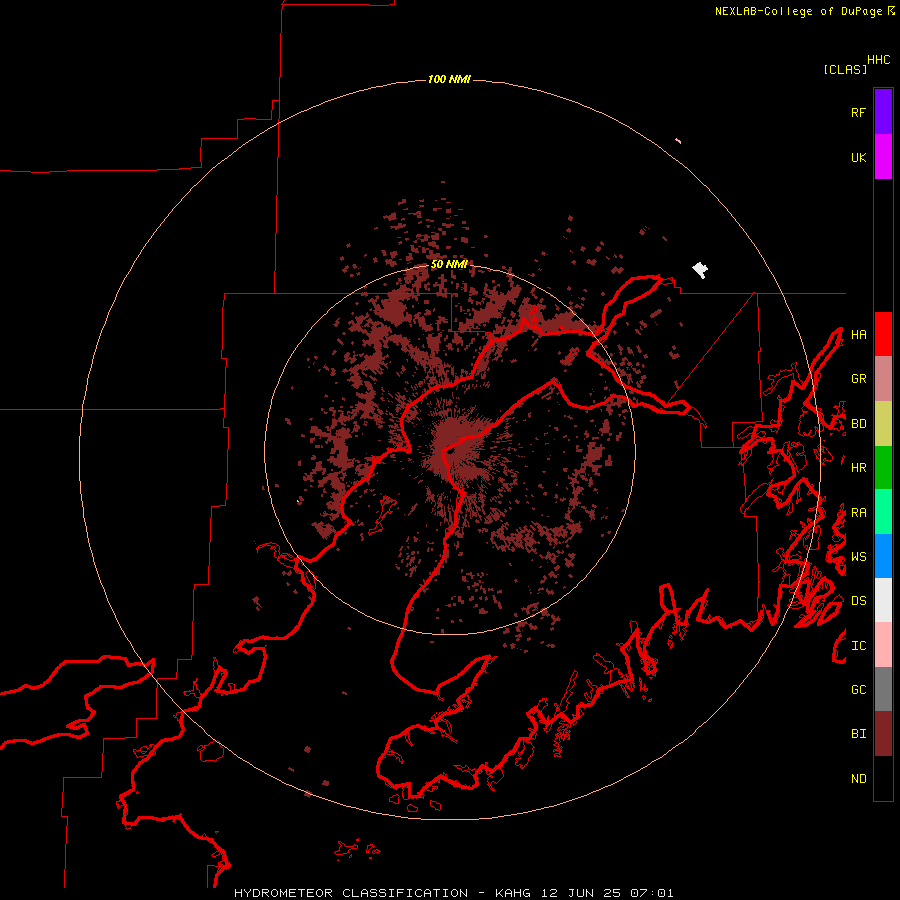
Task: Click the RA light green swatch
Action: point(883,512)
